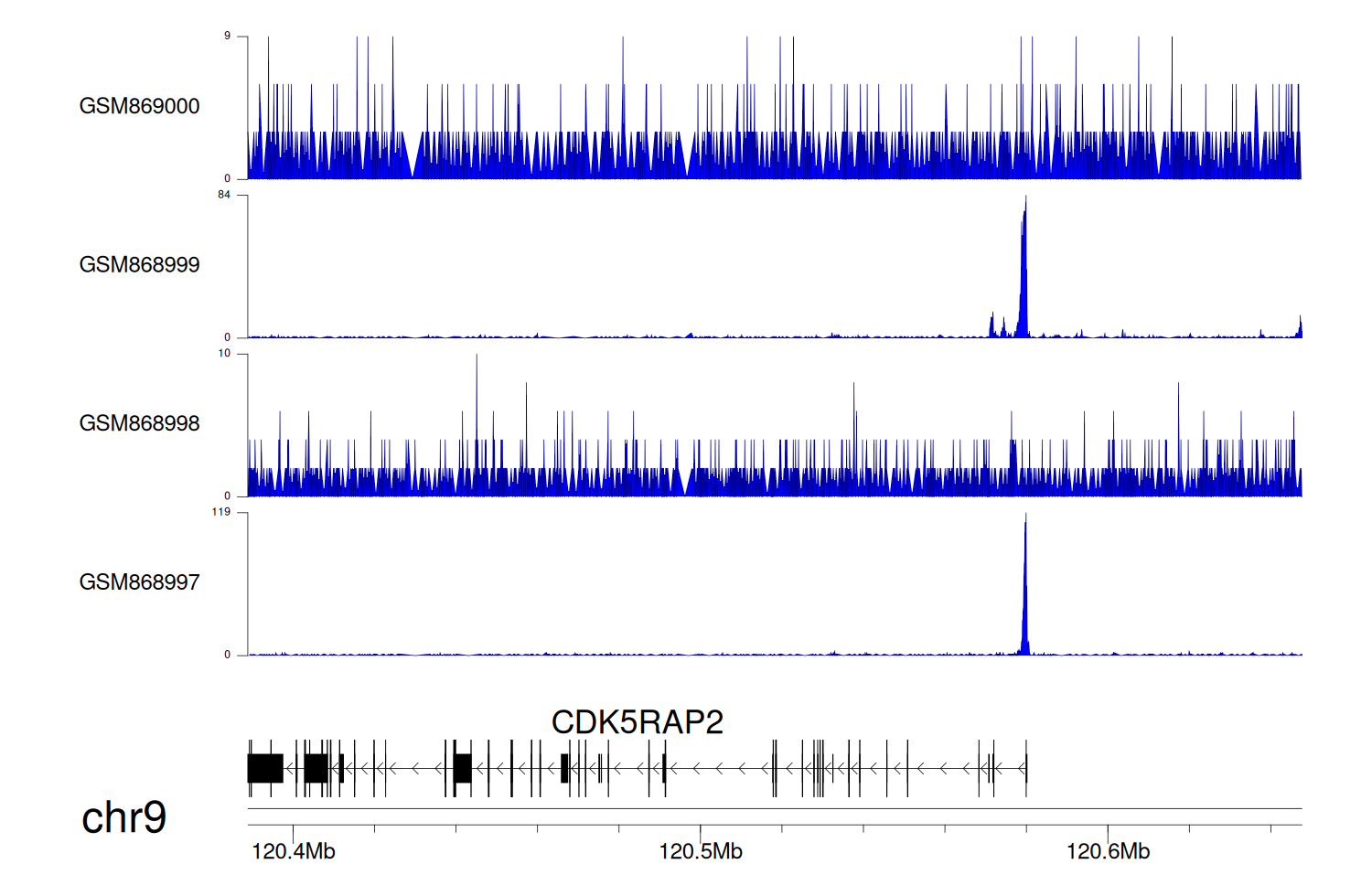Image resolution: width=1372 pixels, height=896 pixels.
Task: Select the y-axis maximum 9 on GSM869000
Action: 227,36
